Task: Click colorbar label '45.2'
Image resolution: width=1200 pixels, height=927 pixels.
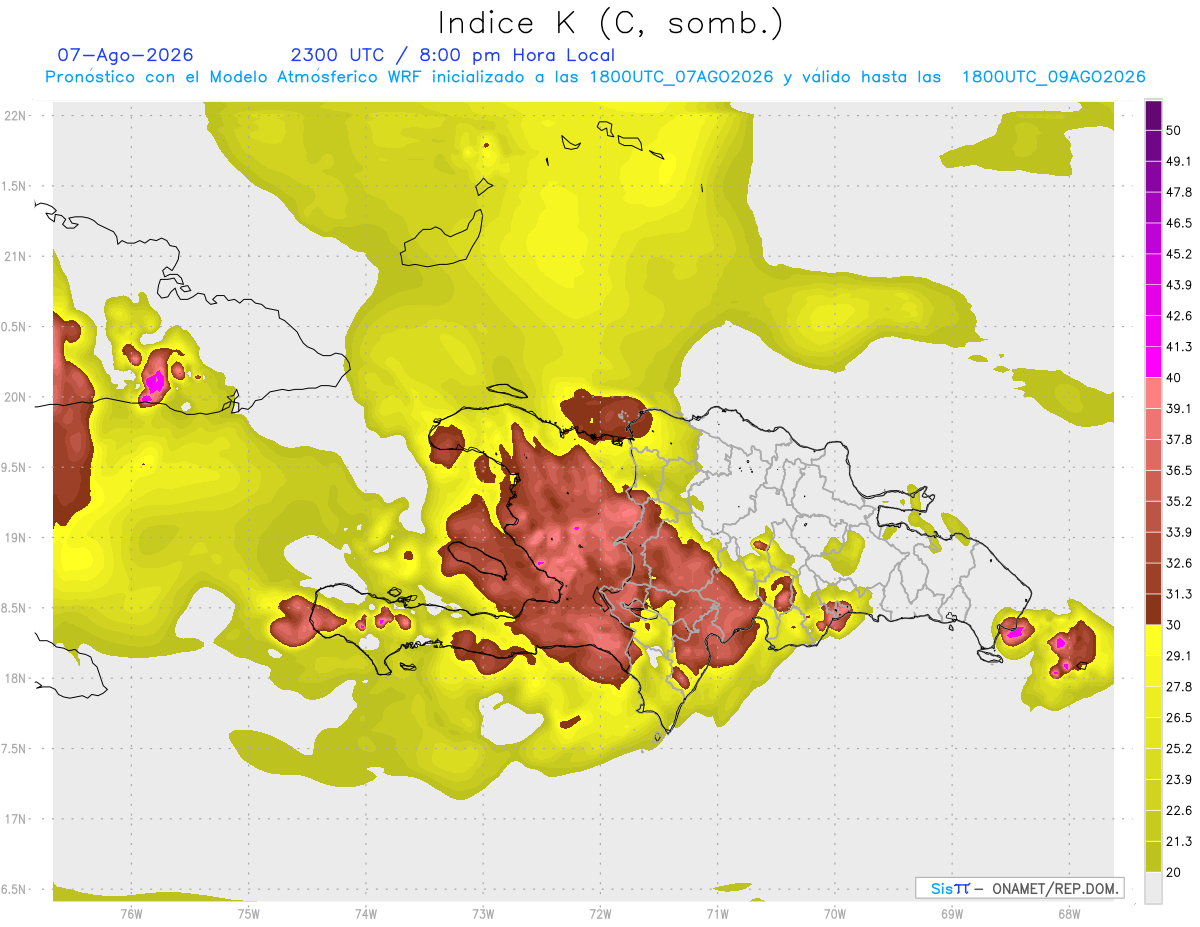Action: tap(1179, 254)
